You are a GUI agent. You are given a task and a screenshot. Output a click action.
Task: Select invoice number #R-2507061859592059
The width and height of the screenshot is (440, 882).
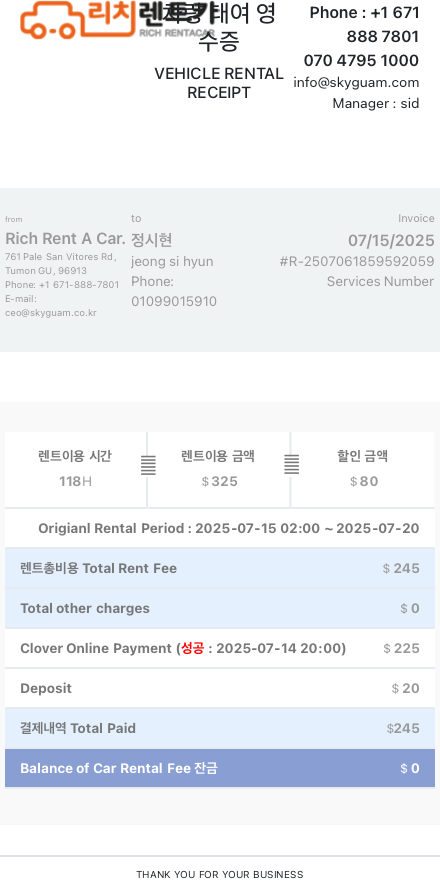357,262
